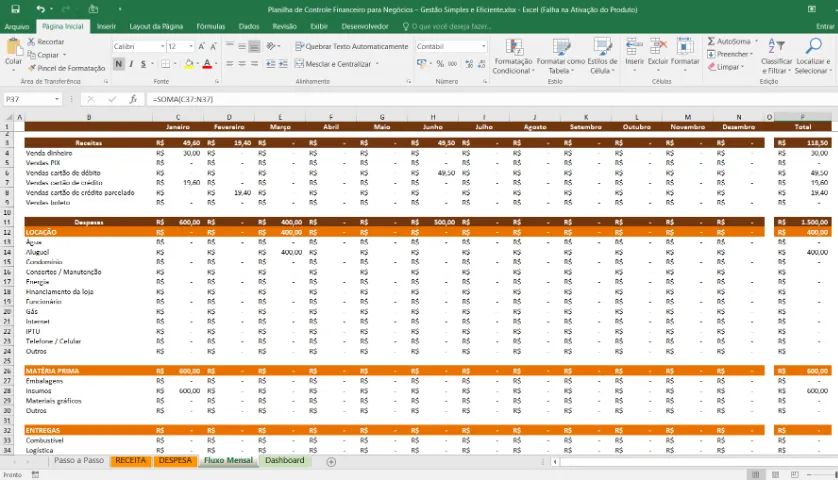The height and width of the screenshot is (480, 838).
Task: Center cell text horizontally
Action: pyautogui.click(x=242, y=64)
